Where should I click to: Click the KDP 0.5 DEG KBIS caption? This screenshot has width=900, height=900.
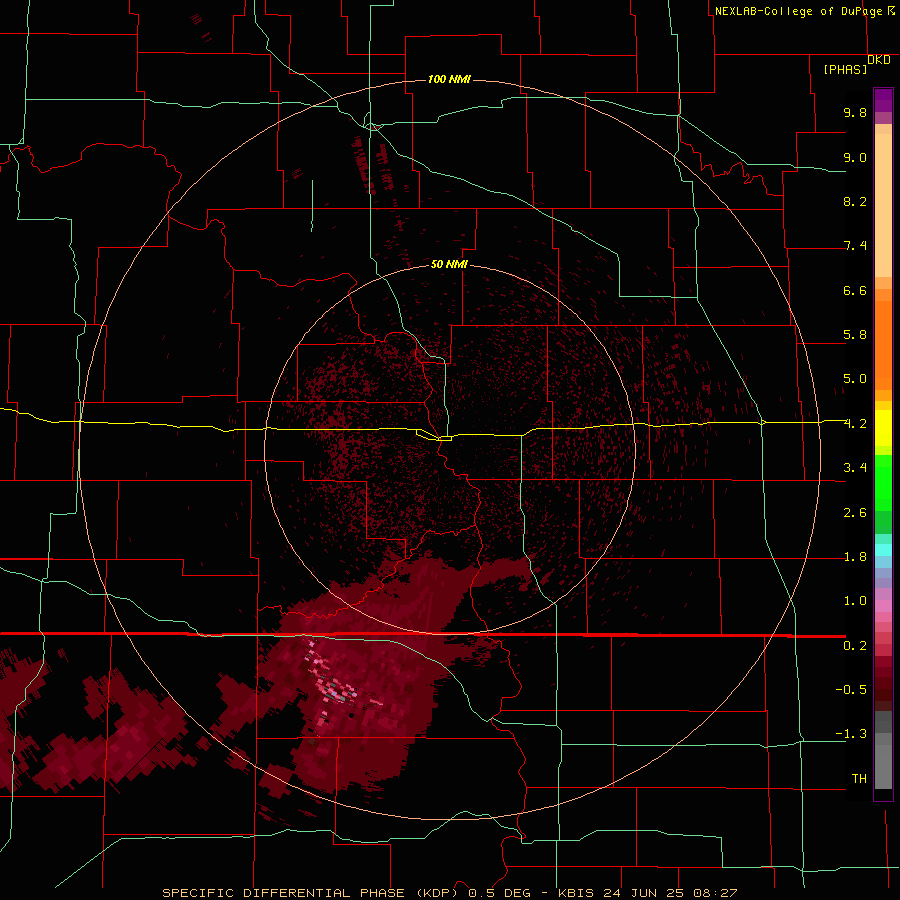click(449, 893)
